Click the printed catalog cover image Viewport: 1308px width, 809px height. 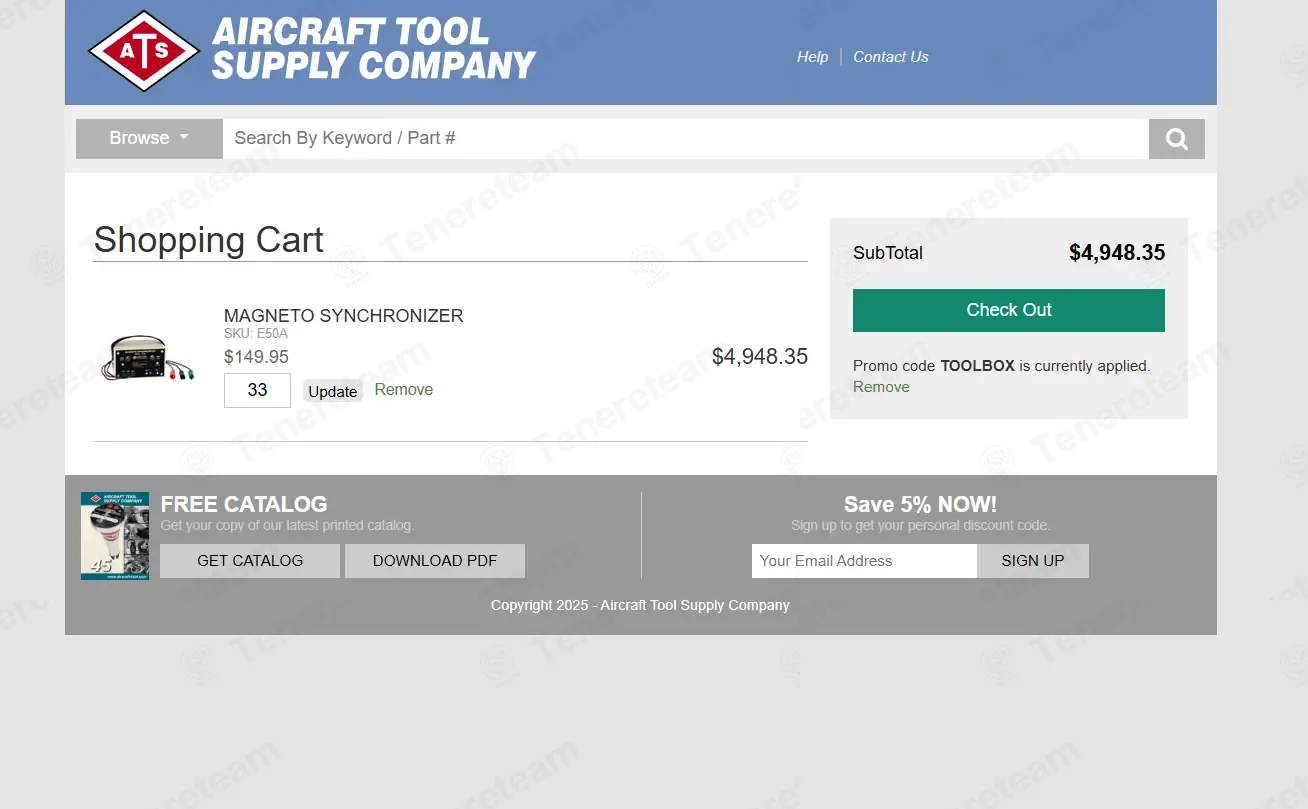(115, 536)
